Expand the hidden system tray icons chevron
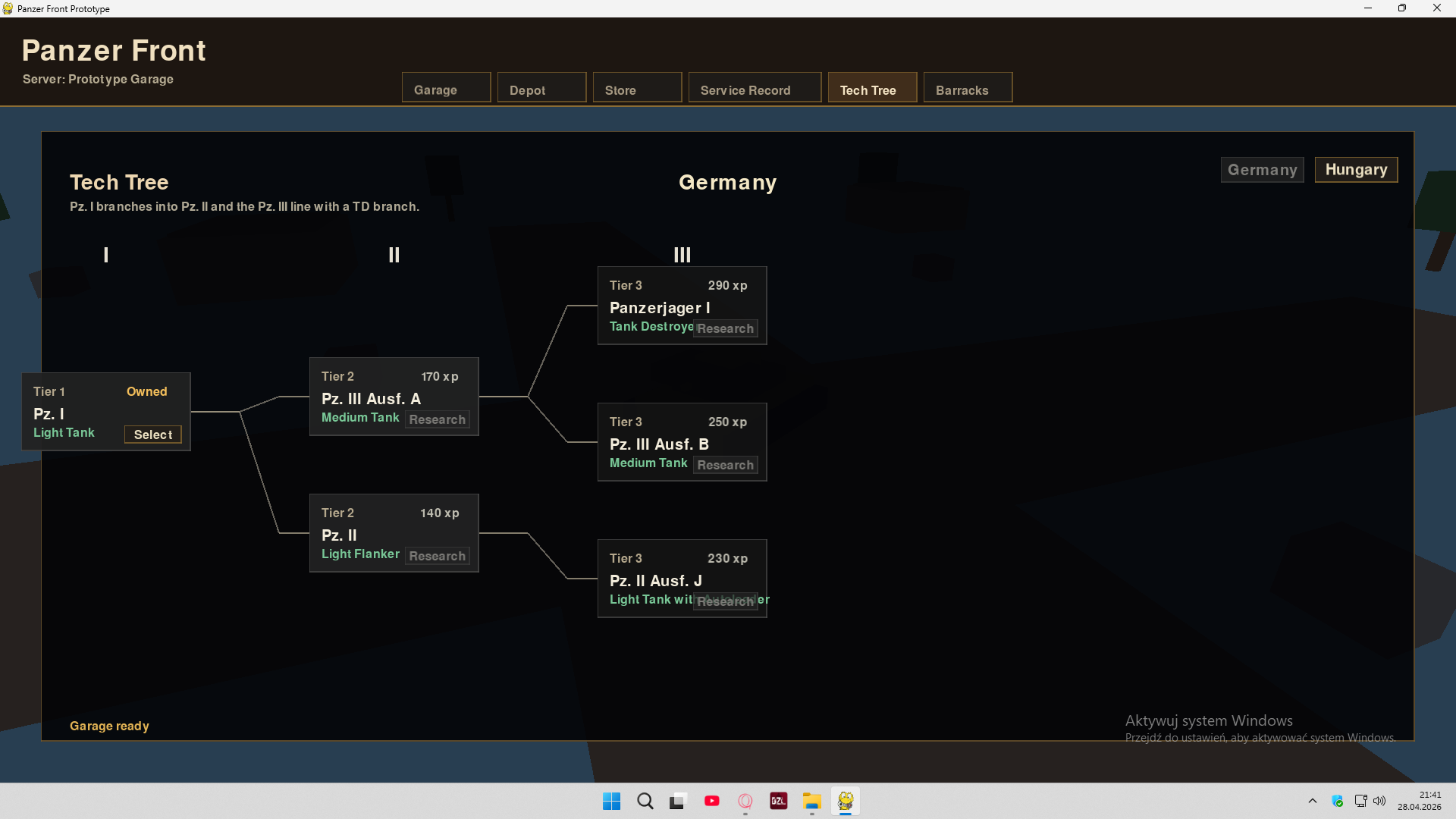This screenshot has height=819, width=1456. click(x=1313, y=801)
